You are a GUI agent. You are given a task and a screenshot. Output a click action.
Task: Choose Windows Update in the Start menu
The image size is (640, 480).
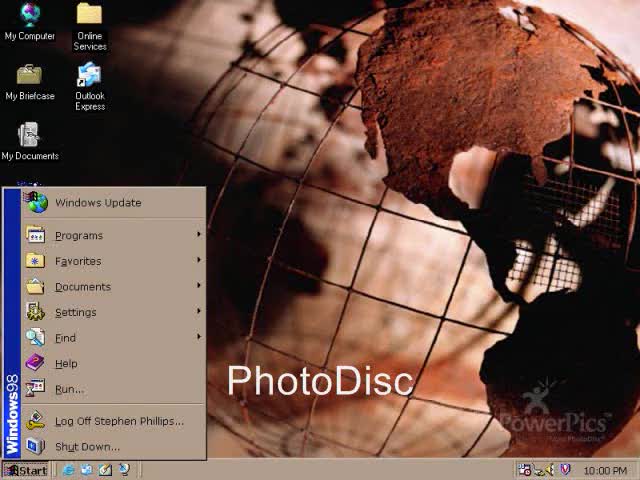point(114,203)
